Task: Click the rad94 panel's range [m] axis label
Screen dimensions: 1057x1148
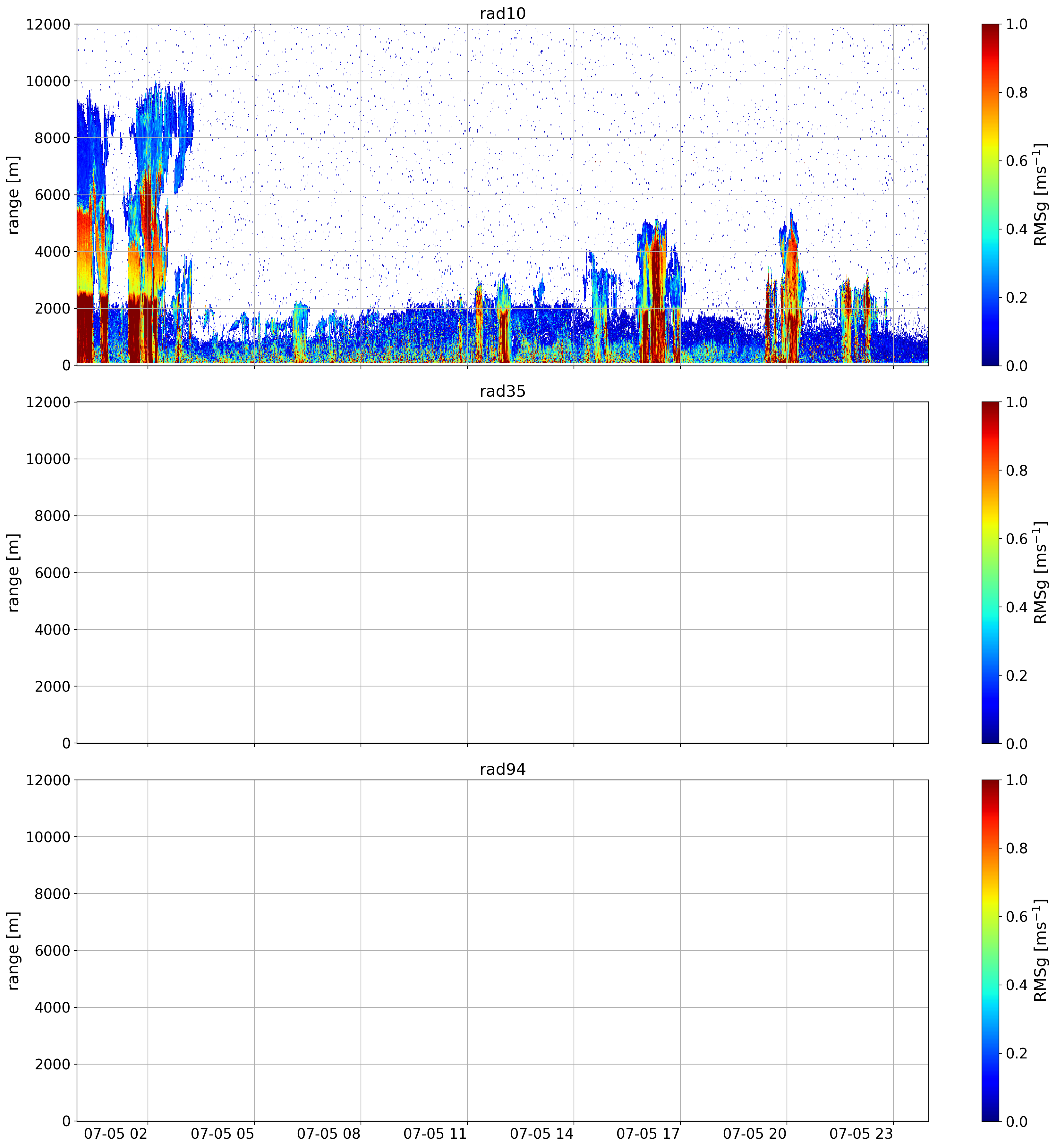Action: click(x=14, y=951)
